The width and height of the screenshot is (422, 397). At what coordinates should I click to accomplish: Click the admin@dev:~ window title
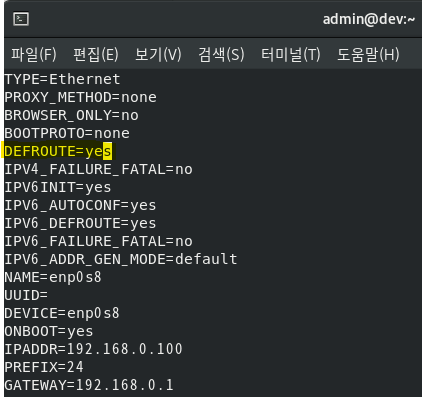[x=369, y=19]
